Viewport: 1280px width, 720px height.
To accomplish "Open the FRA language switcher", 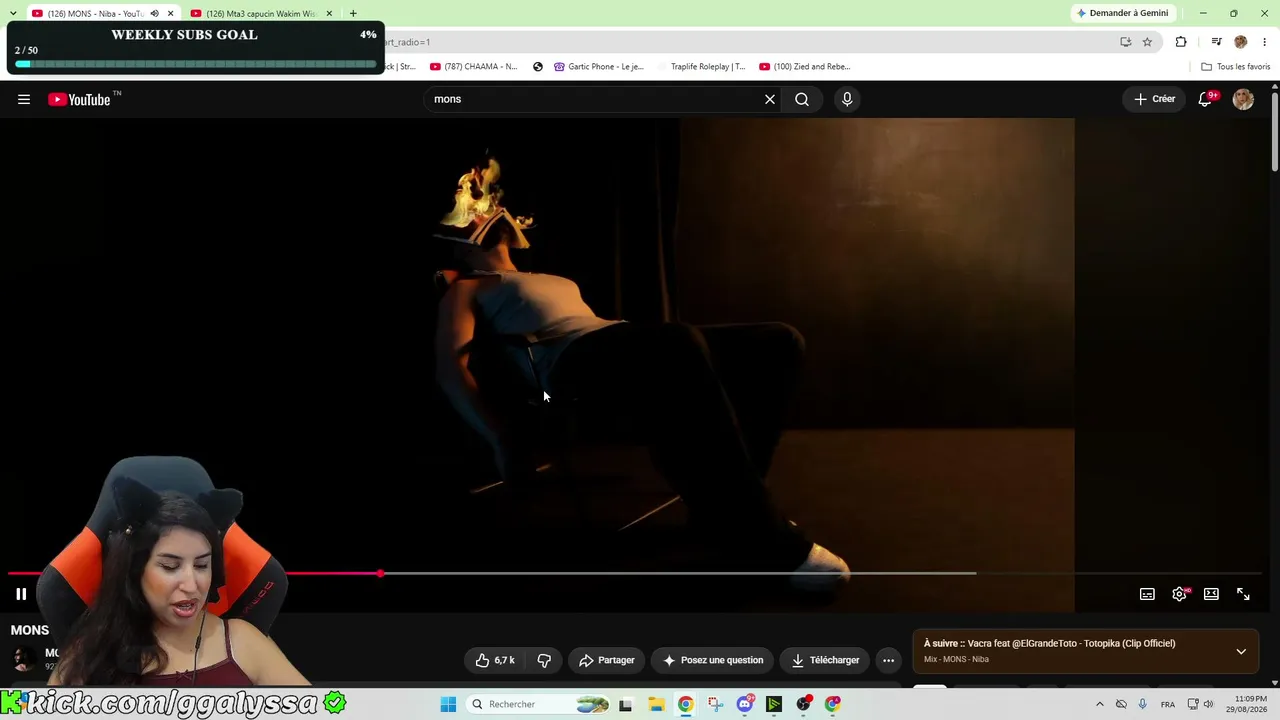I will pos(1168,705).
